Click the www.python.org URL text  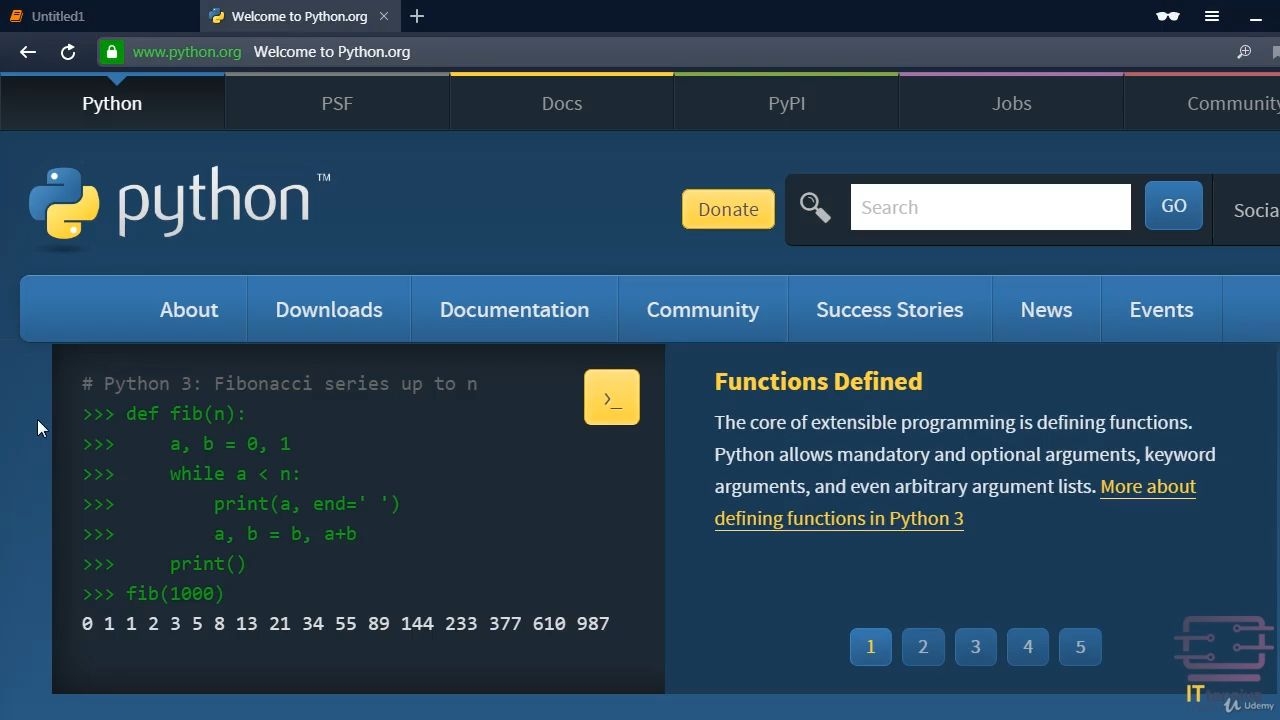[x=187, y=52]
